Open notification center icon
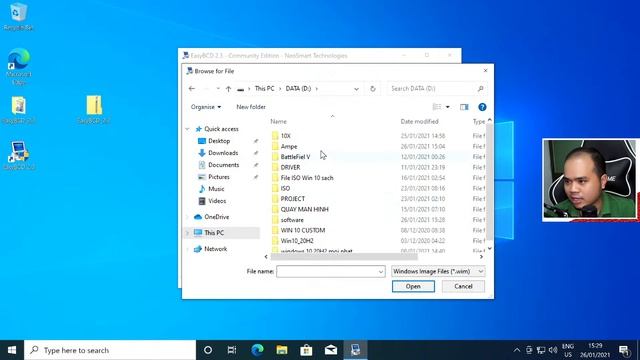640x360 pixels. [x=624, y=350]
